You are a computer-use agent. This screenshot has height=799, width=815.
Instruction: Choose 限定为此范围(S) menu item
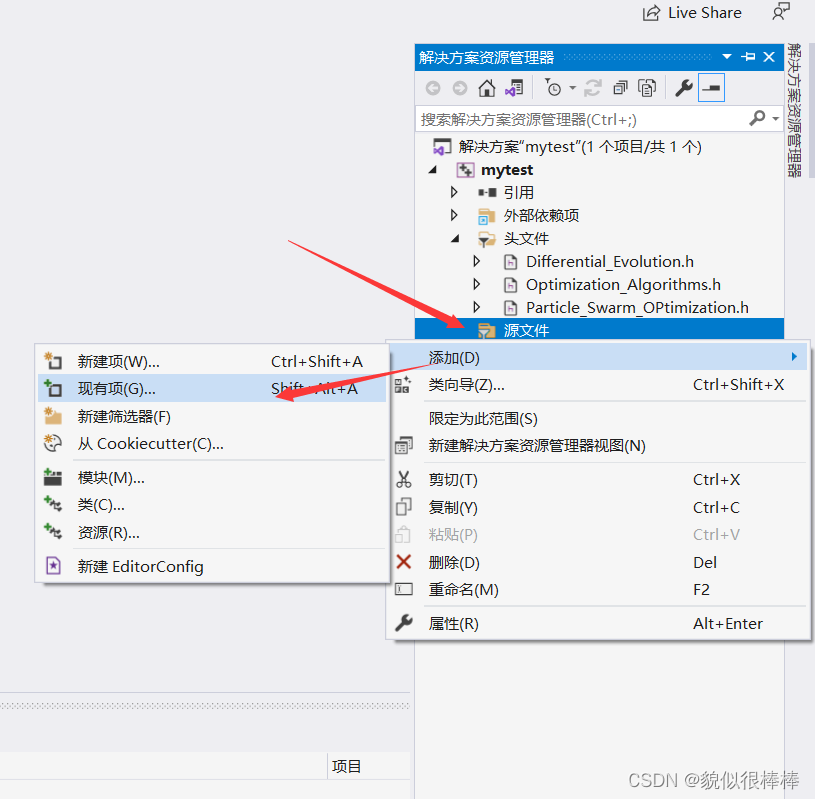598,418
